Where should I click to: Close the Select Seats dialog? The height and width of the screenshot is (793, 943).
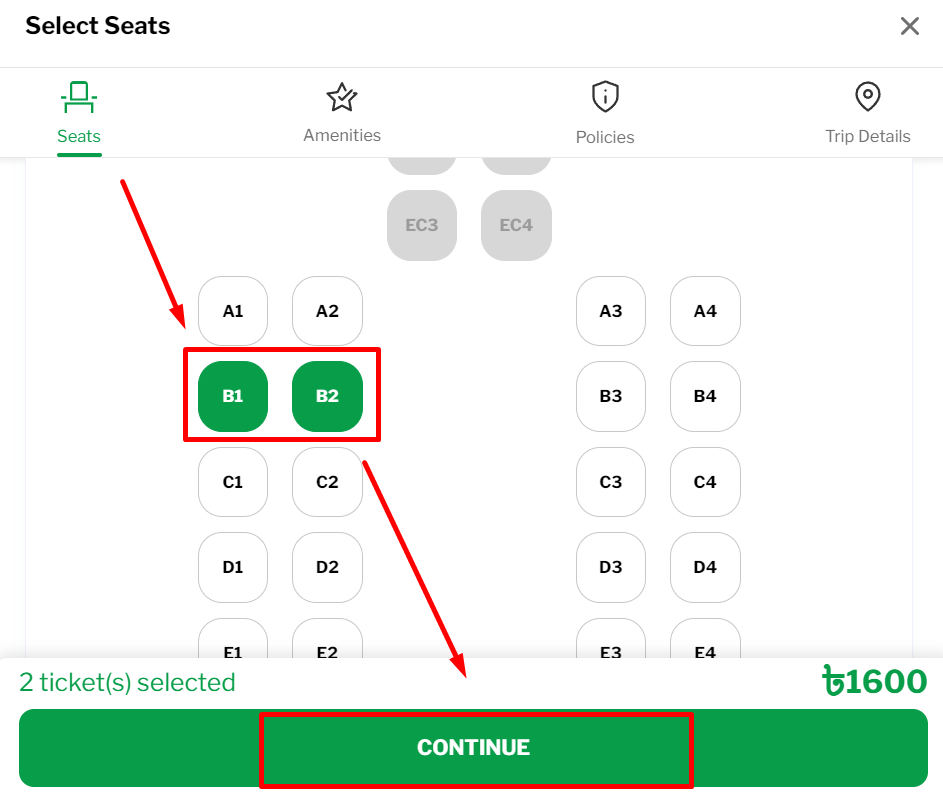click(x=909, y=26)
